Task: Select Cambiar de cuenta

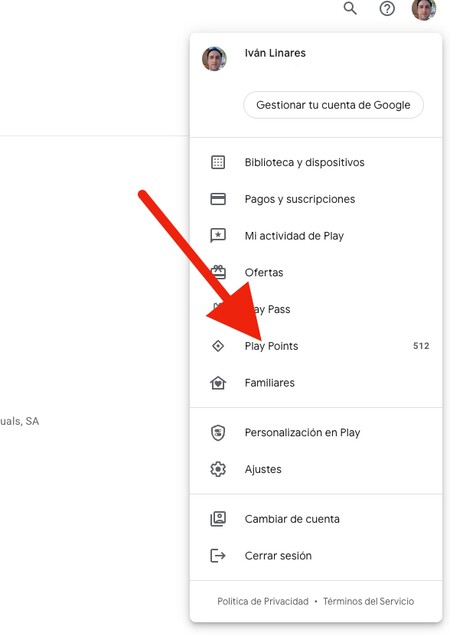Action: (x=316, y=519)
